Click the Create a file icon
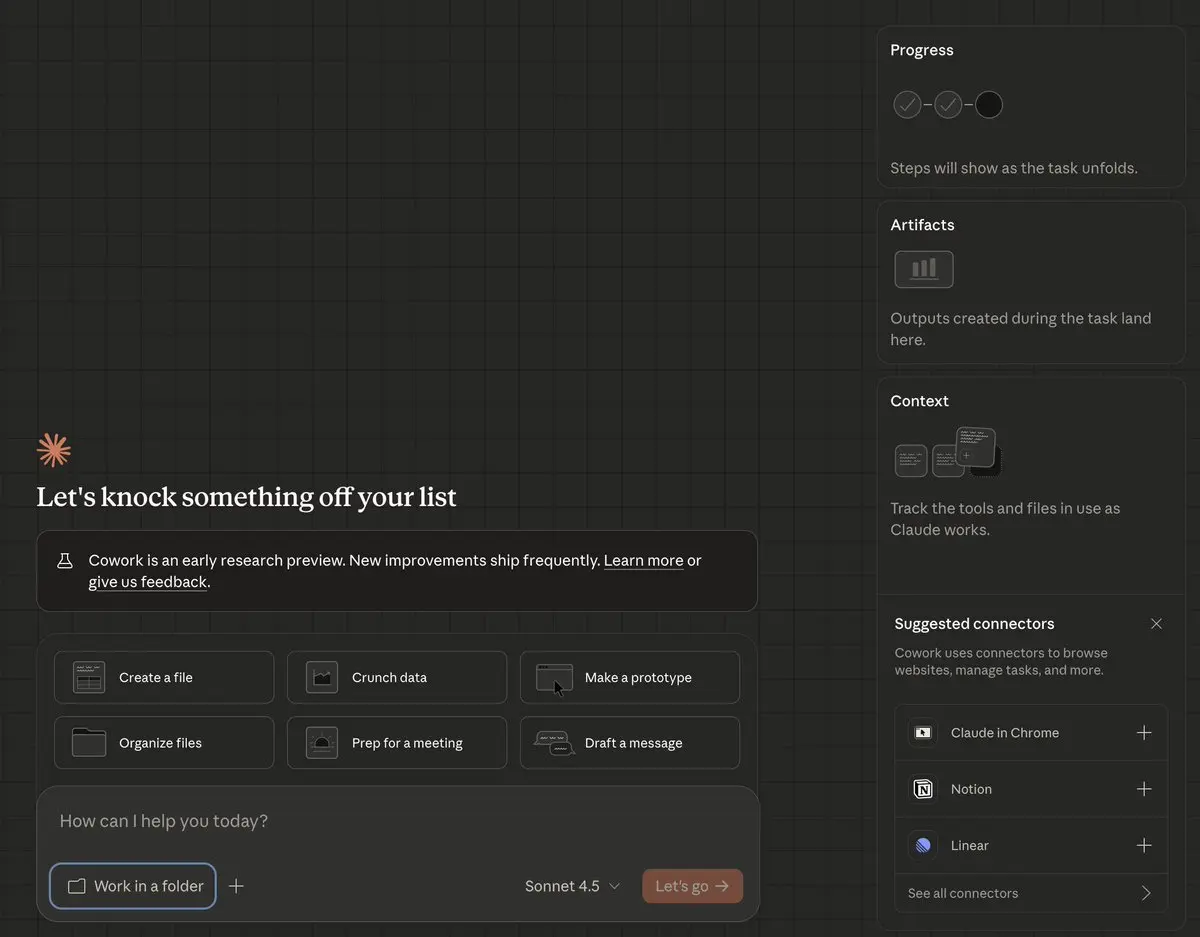 pyautogui.click(x=89, y=678)
